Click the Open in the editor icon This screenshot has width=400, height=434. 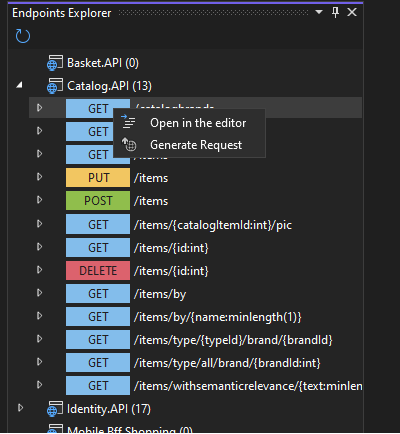coord(128,122)
